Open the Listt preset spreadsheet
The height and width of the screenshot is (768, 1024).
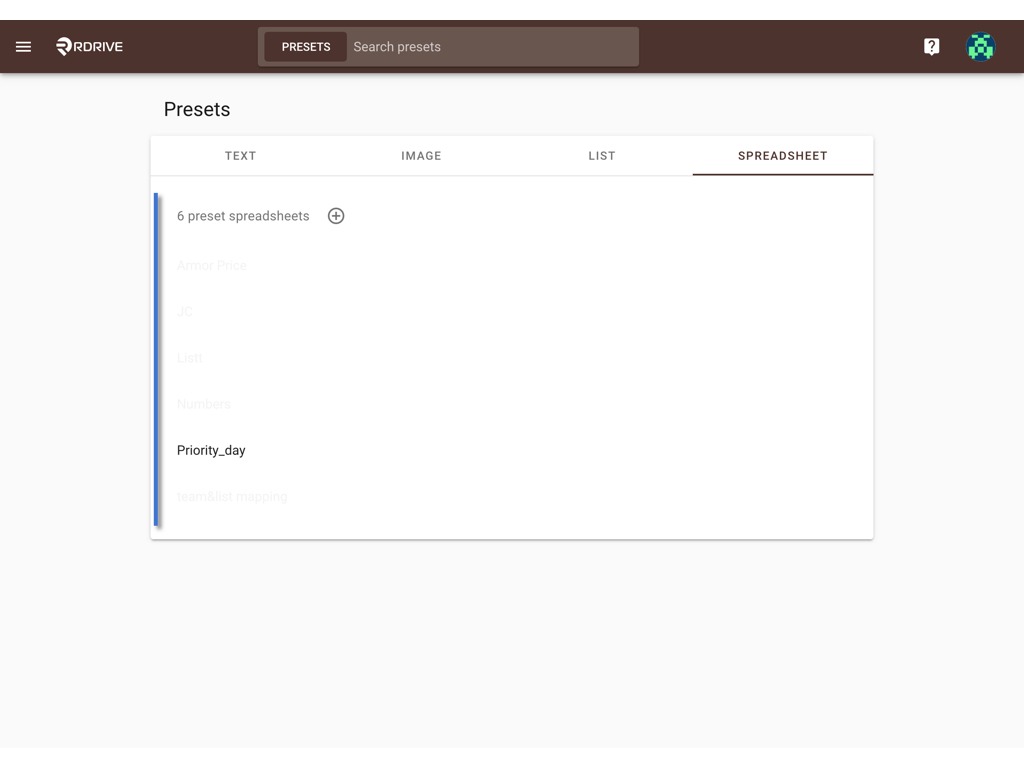tap(189, 358)
